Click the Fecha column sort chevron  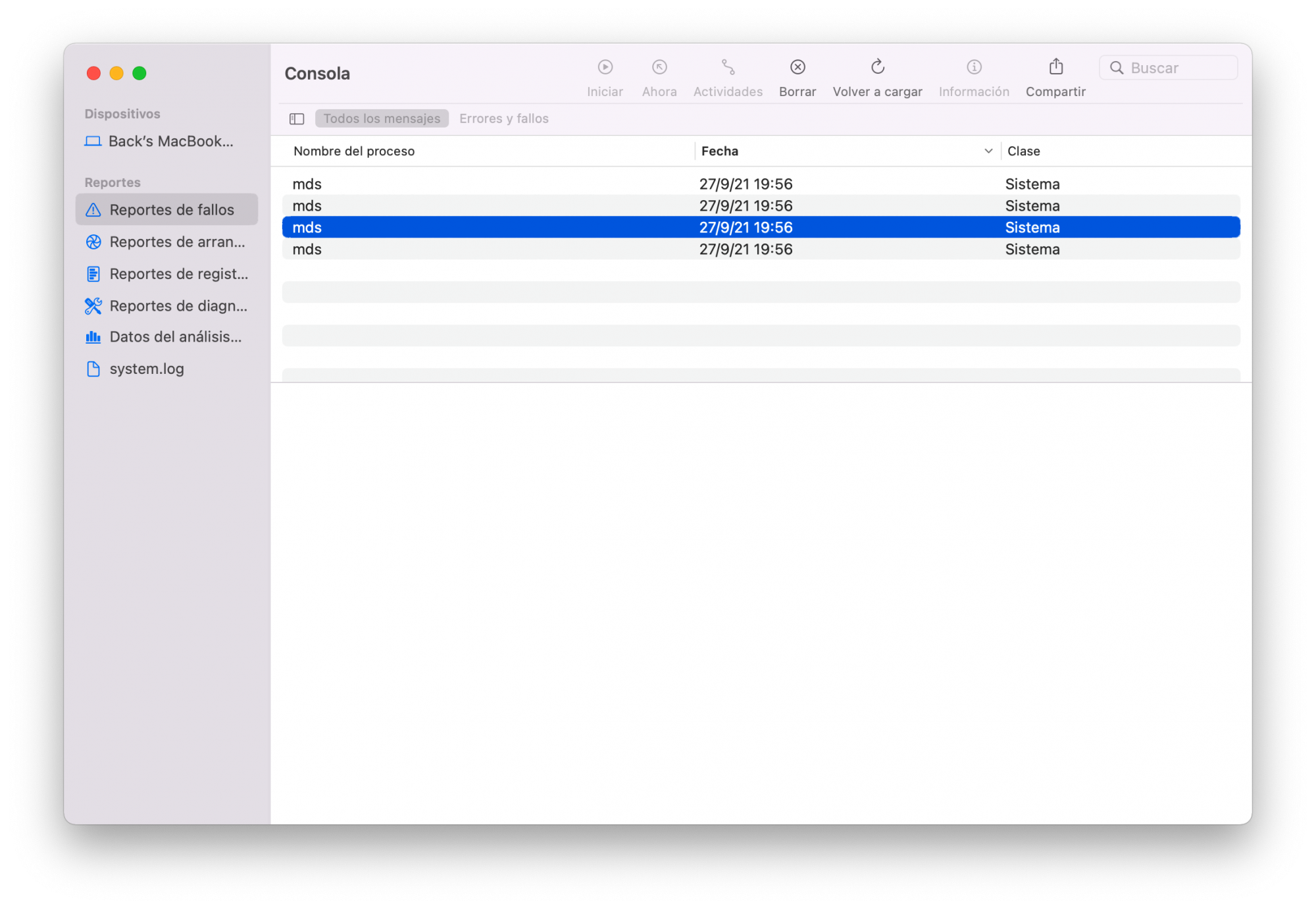[x=988, y=151]
